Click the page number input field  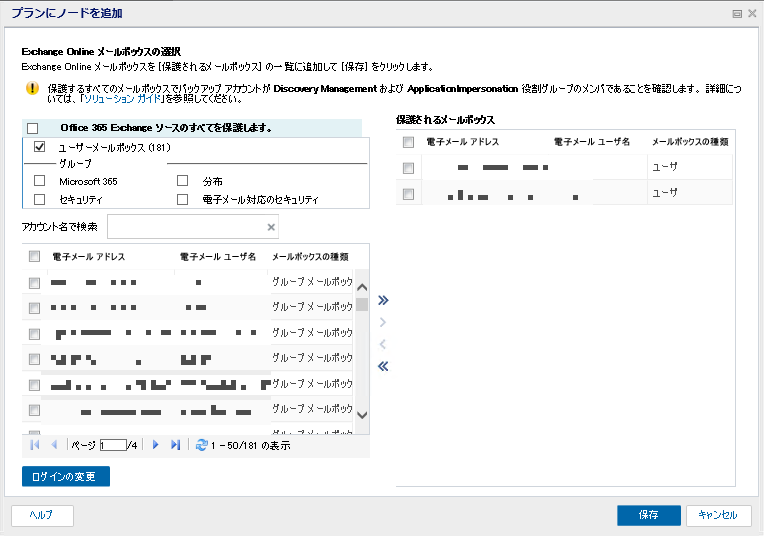(x=113, y=445)
